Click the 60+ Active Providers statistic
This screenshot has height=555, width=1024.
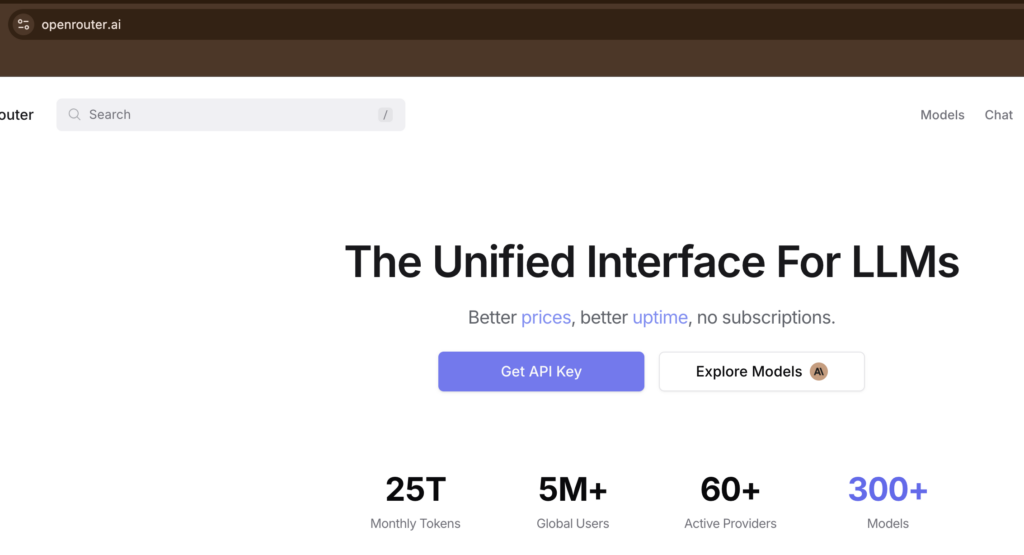[730, 501]
